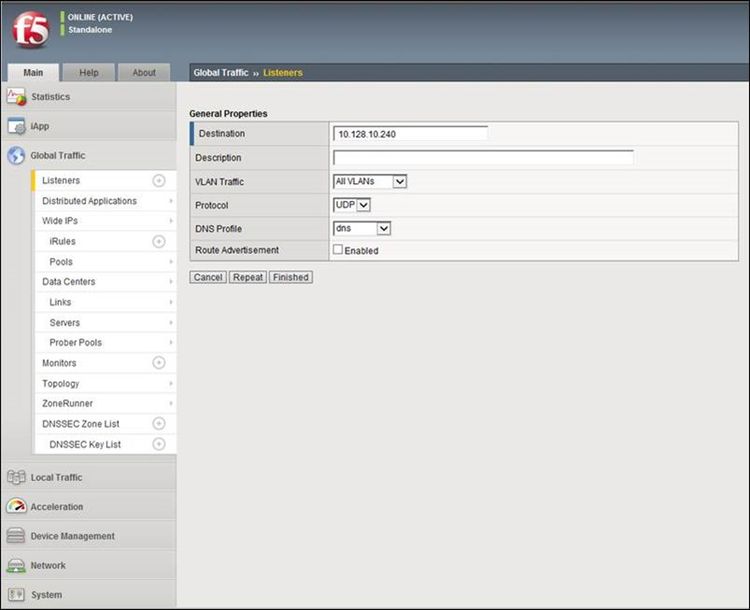Enable the Route Advertisement checkbox
Screen dimensions: 750x610
point(338,250)
